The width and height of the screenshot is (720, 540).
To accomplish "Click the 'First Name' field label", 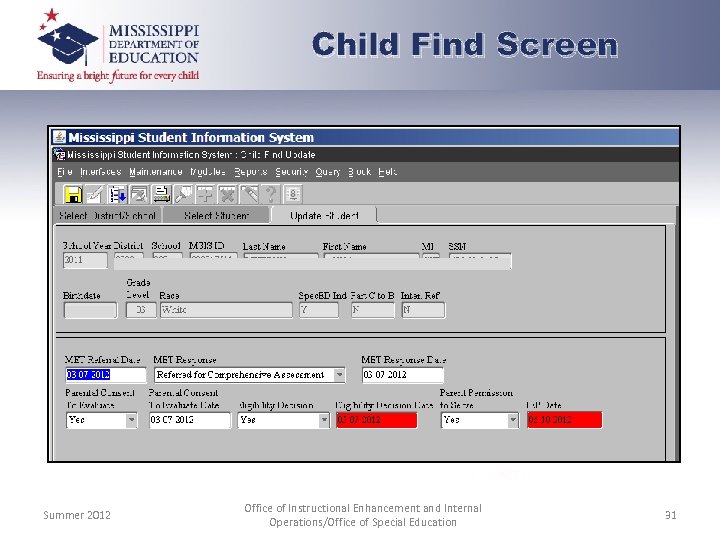I will [344, 247].
